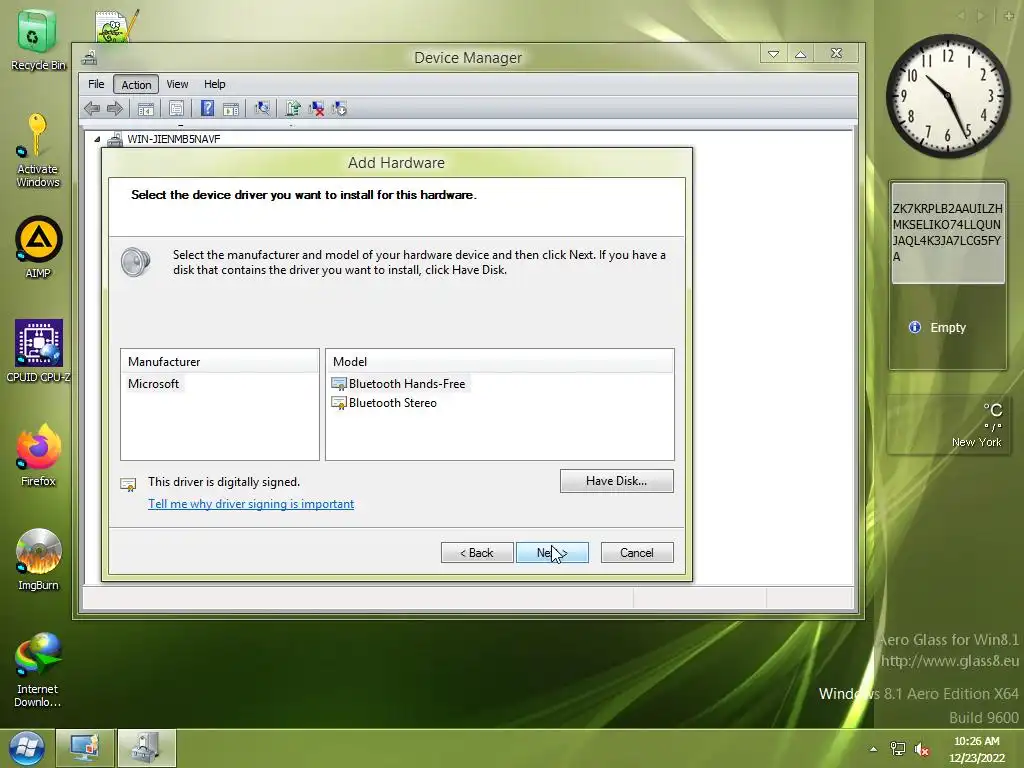Toggle the Show/Hide Console Tree toolbar icon

click(146, 108)
